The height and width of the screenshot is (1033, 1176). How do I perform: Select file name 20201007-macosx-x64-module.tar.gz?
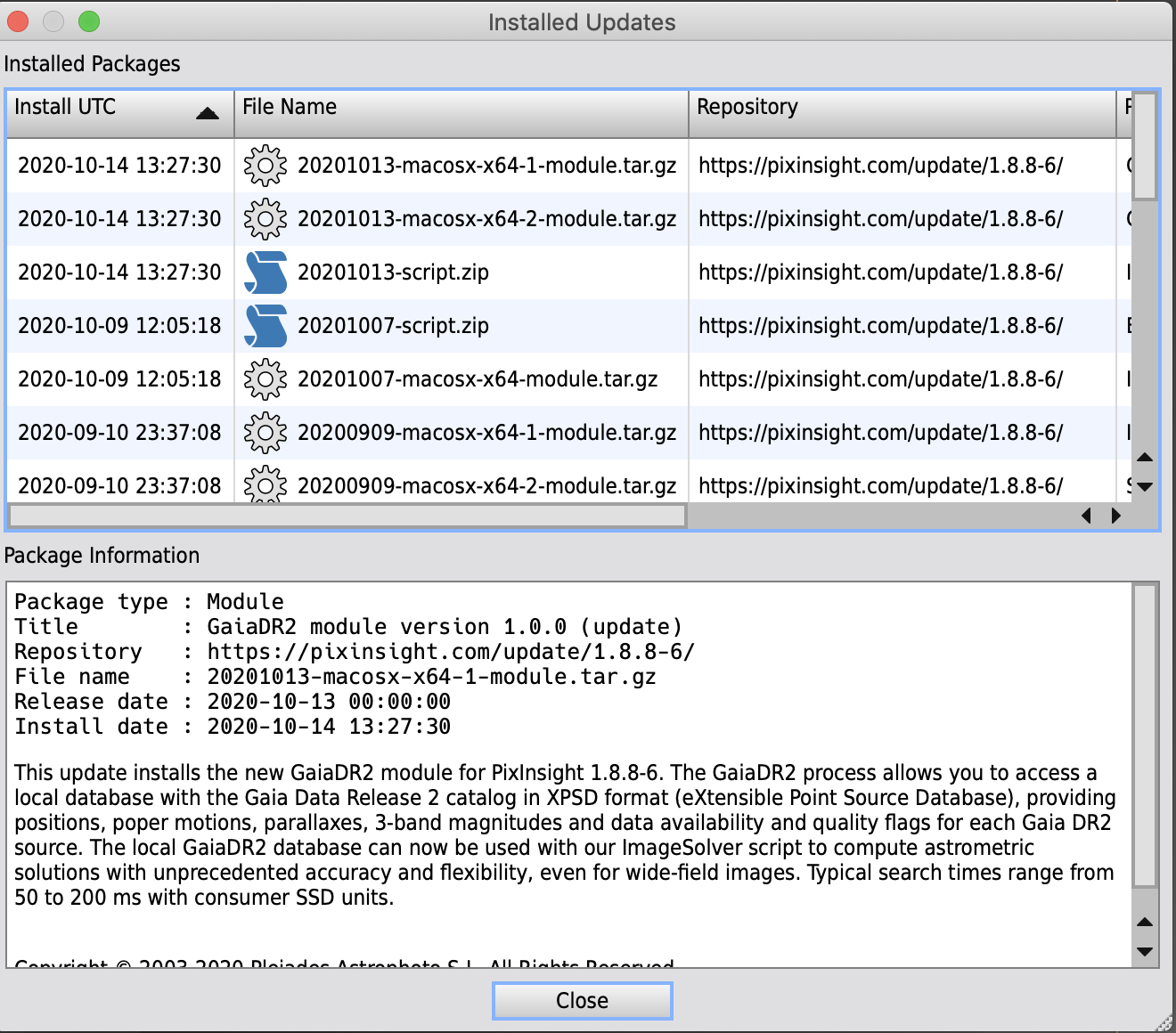pyautogui.click(x=478, y=379)
